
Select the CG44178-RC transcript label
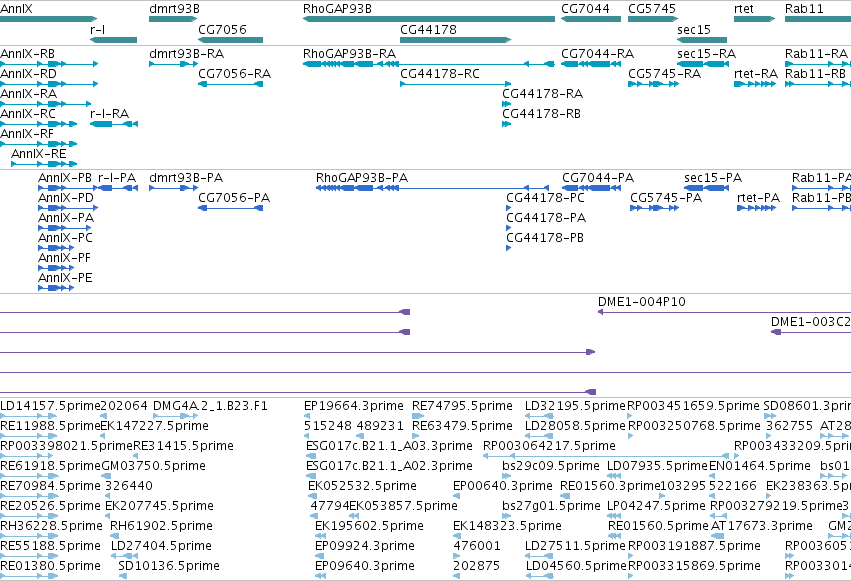440,74
